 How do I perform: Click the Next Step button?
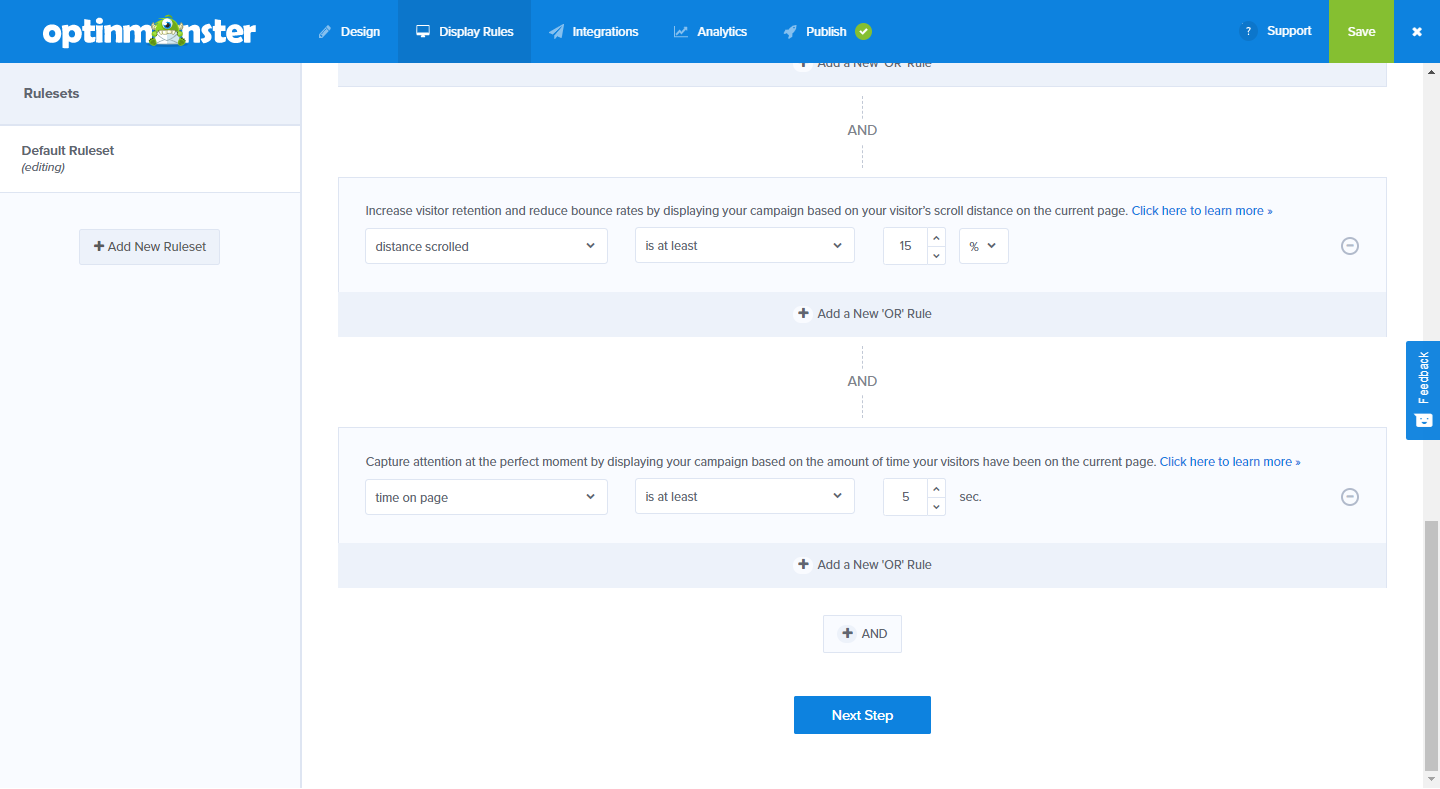862,715
